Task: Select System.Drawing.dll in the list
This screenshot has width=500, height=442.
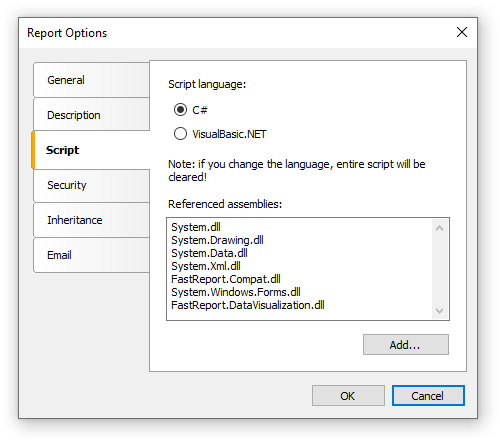Action: [217, 240]
